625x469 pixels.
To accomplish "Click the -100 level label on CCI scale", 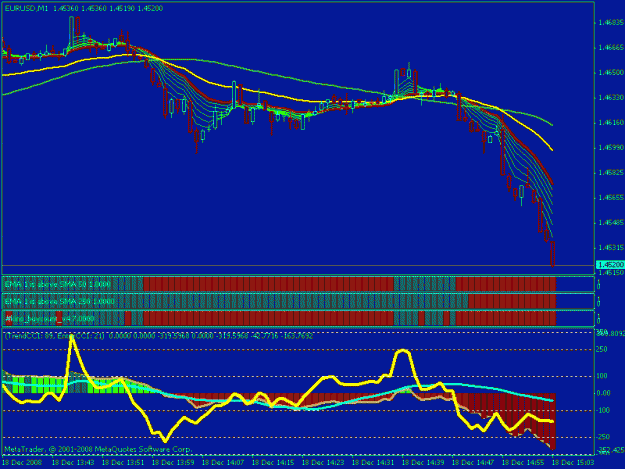I will (x=603, y=410).
